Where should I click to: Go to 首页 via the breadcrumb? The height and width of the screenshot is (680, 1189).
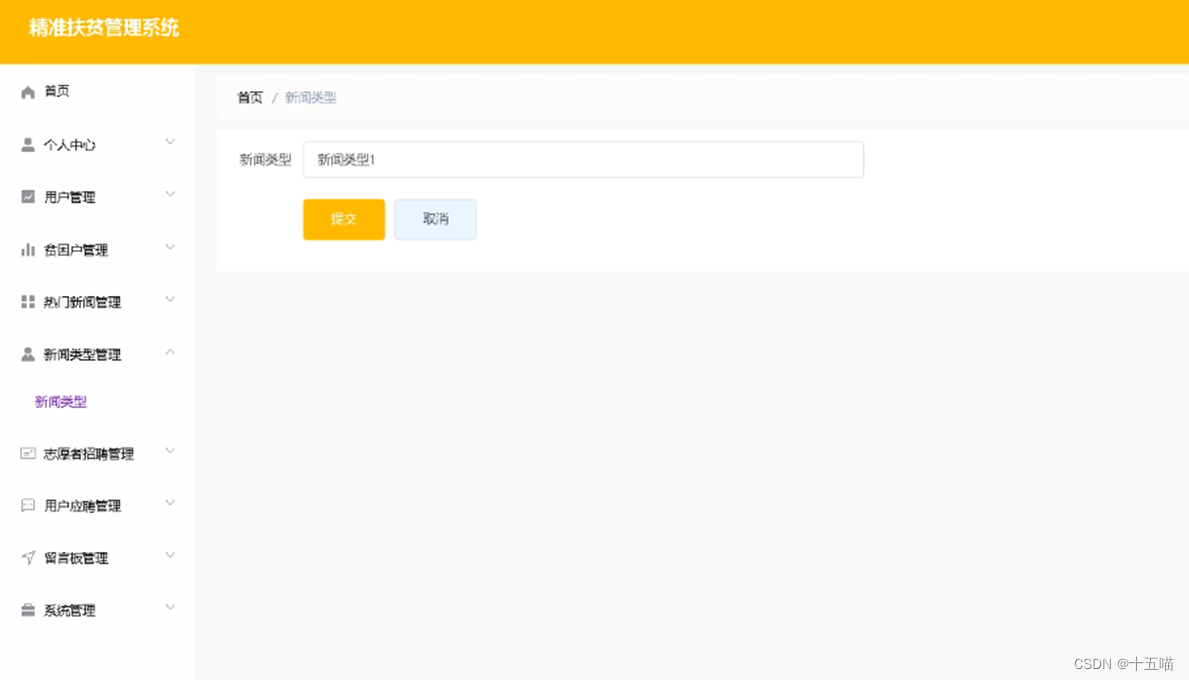pos(249,97)
